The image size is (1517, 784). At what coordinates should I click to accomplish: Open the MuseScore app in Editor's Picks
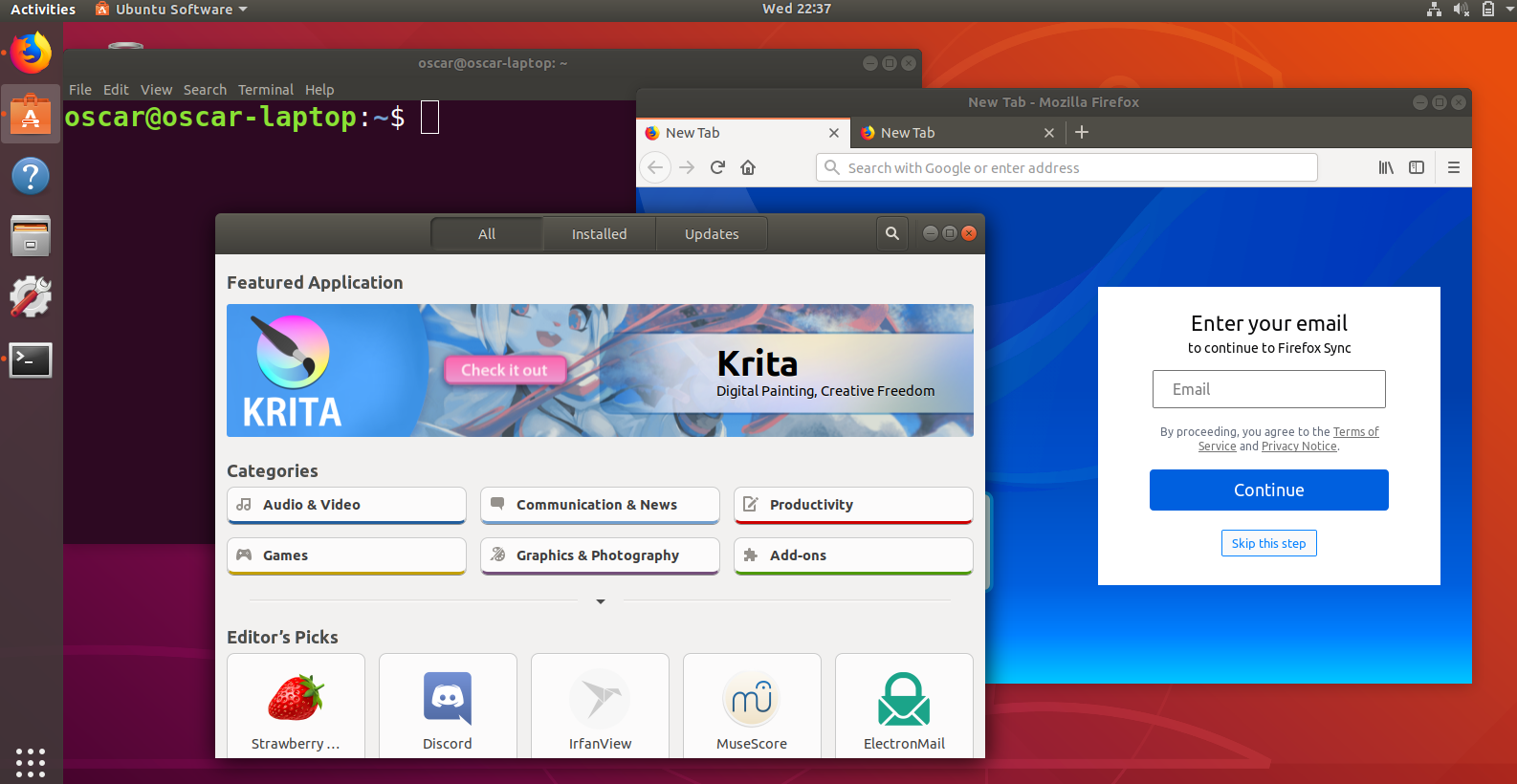[x=752, y=706]
